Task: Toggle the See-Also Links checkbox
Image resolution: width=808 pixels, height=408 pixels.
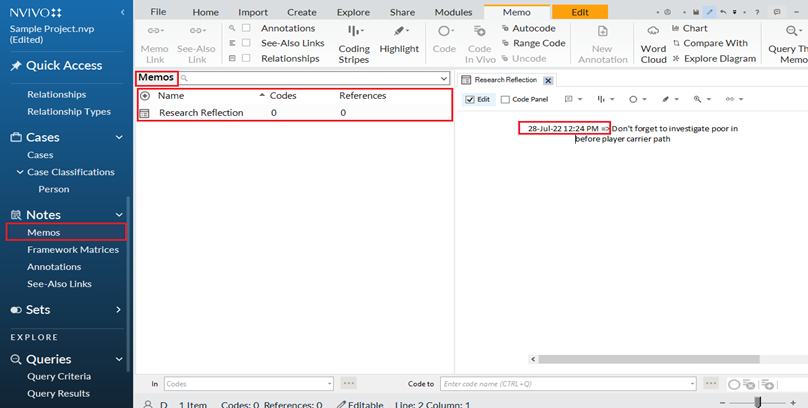Action: click(x=246, y=43)
